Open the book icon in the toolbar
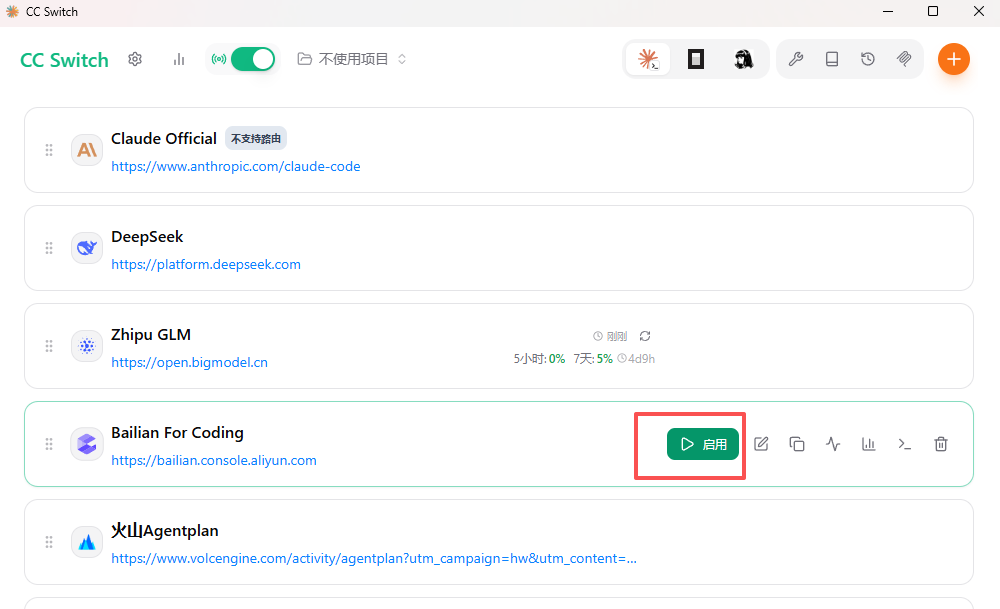The height and width of the screenshot is (609, 1000). click(x=832, y=59)
